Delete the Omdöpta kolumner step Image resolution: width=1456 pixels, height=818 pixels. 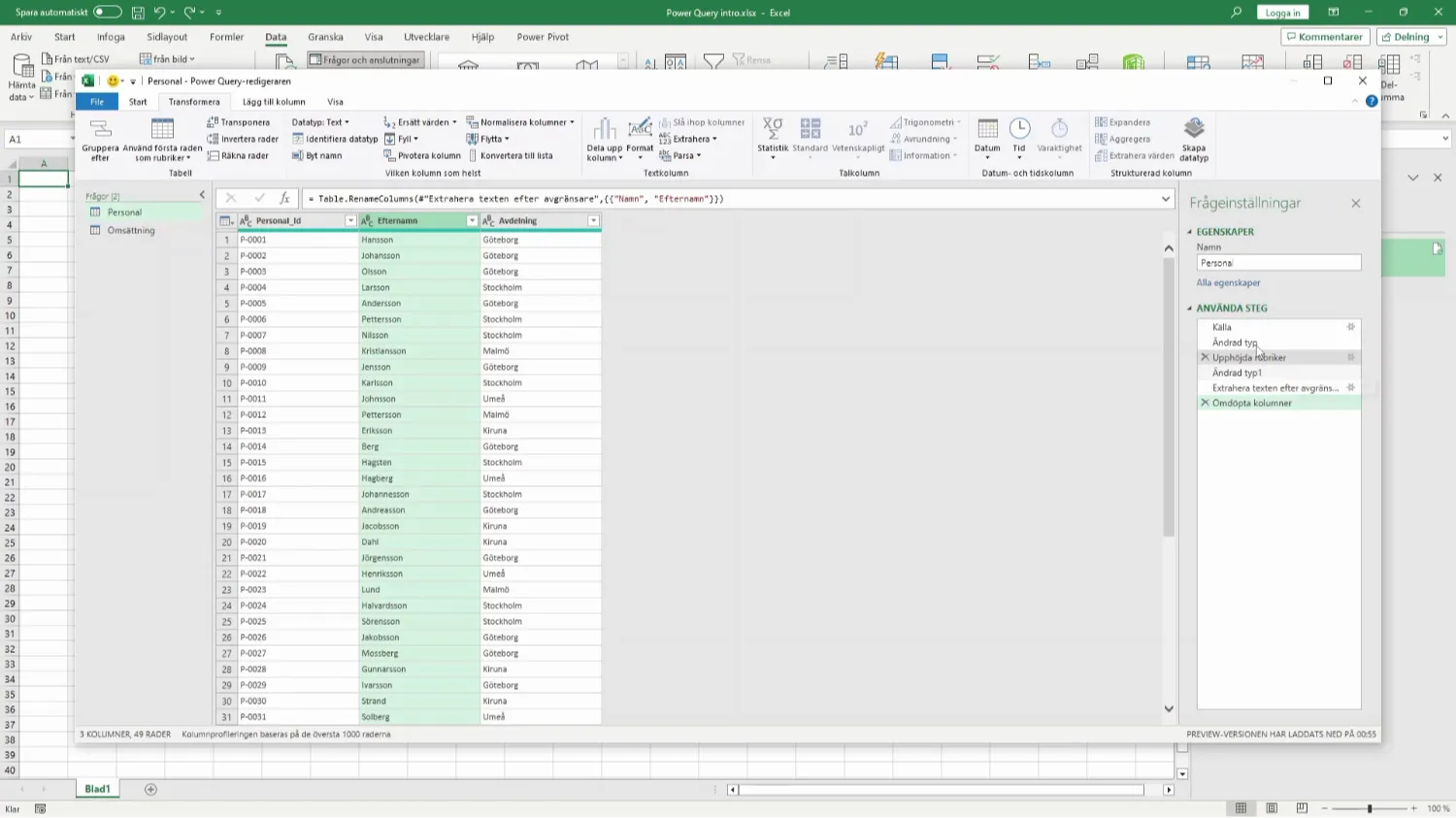pos(1205,403)
